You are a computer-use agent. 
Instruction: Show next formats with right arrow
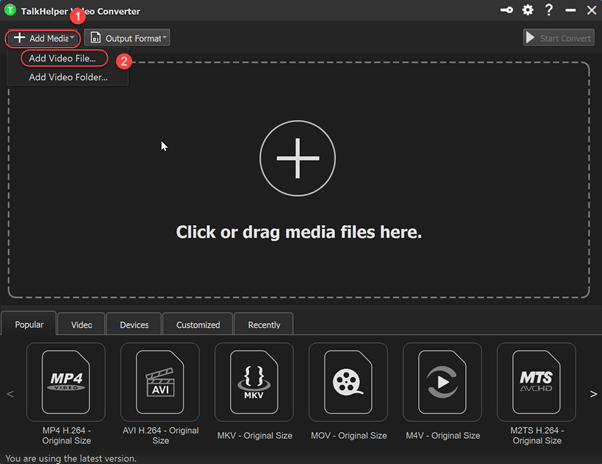pyautogui.click(x=593, y=394)
